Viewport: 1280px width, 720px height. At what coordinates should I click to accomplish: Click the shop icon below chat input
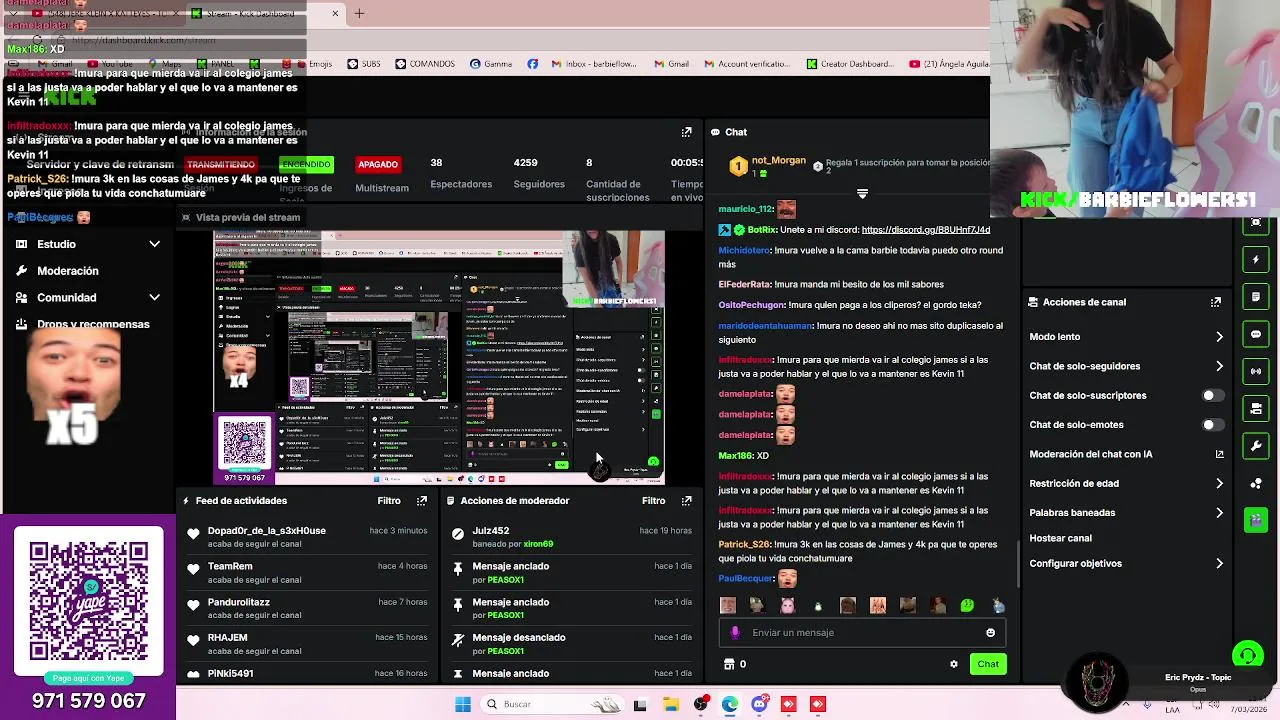(728, 664)
